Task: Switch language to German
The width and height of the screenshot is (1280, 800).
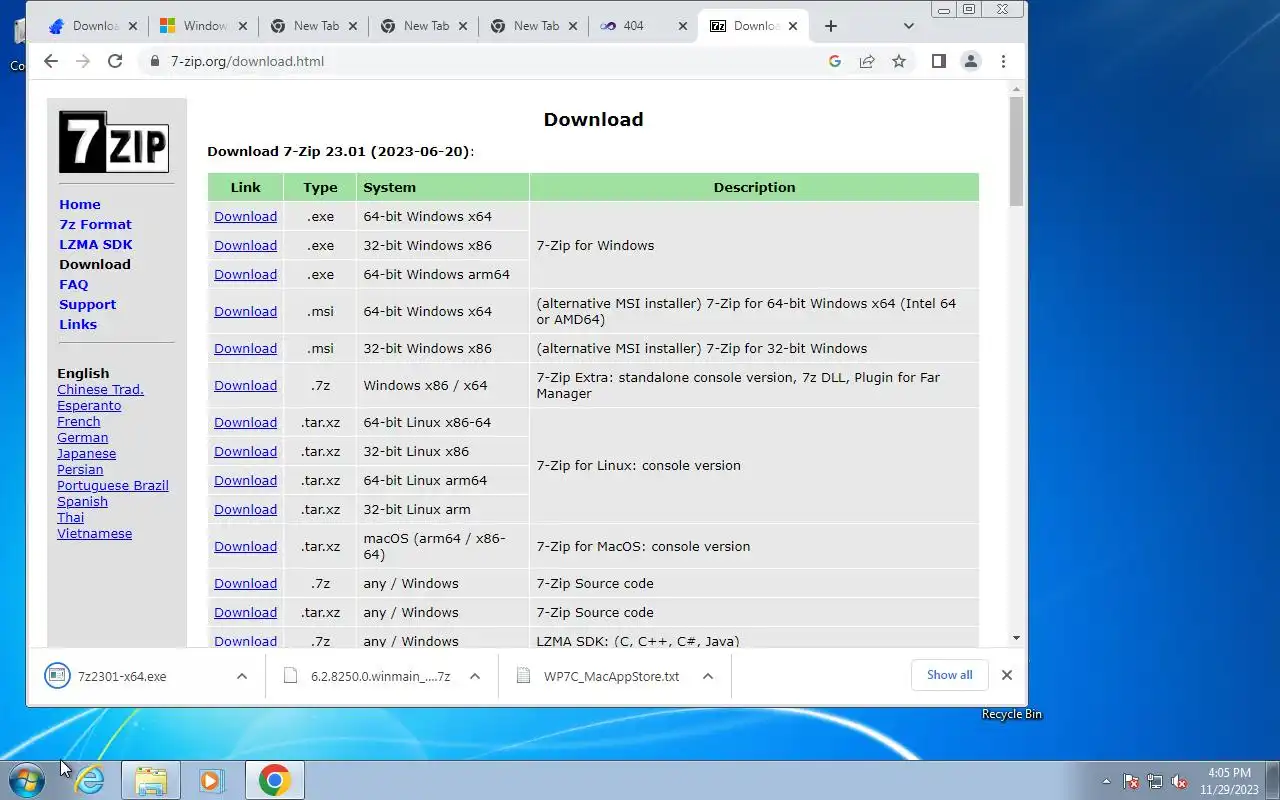Action: click(x=82, y=437)
